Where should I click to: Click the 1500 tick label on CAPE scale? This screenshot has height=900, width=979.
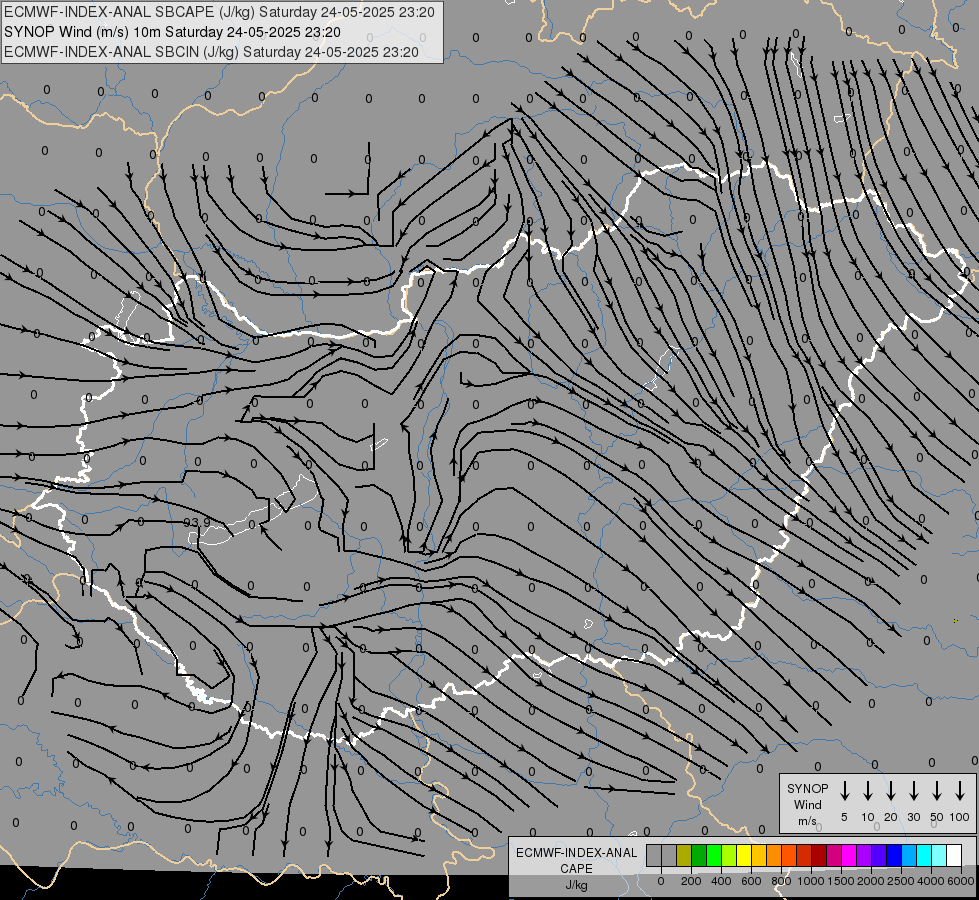point(841,881)
